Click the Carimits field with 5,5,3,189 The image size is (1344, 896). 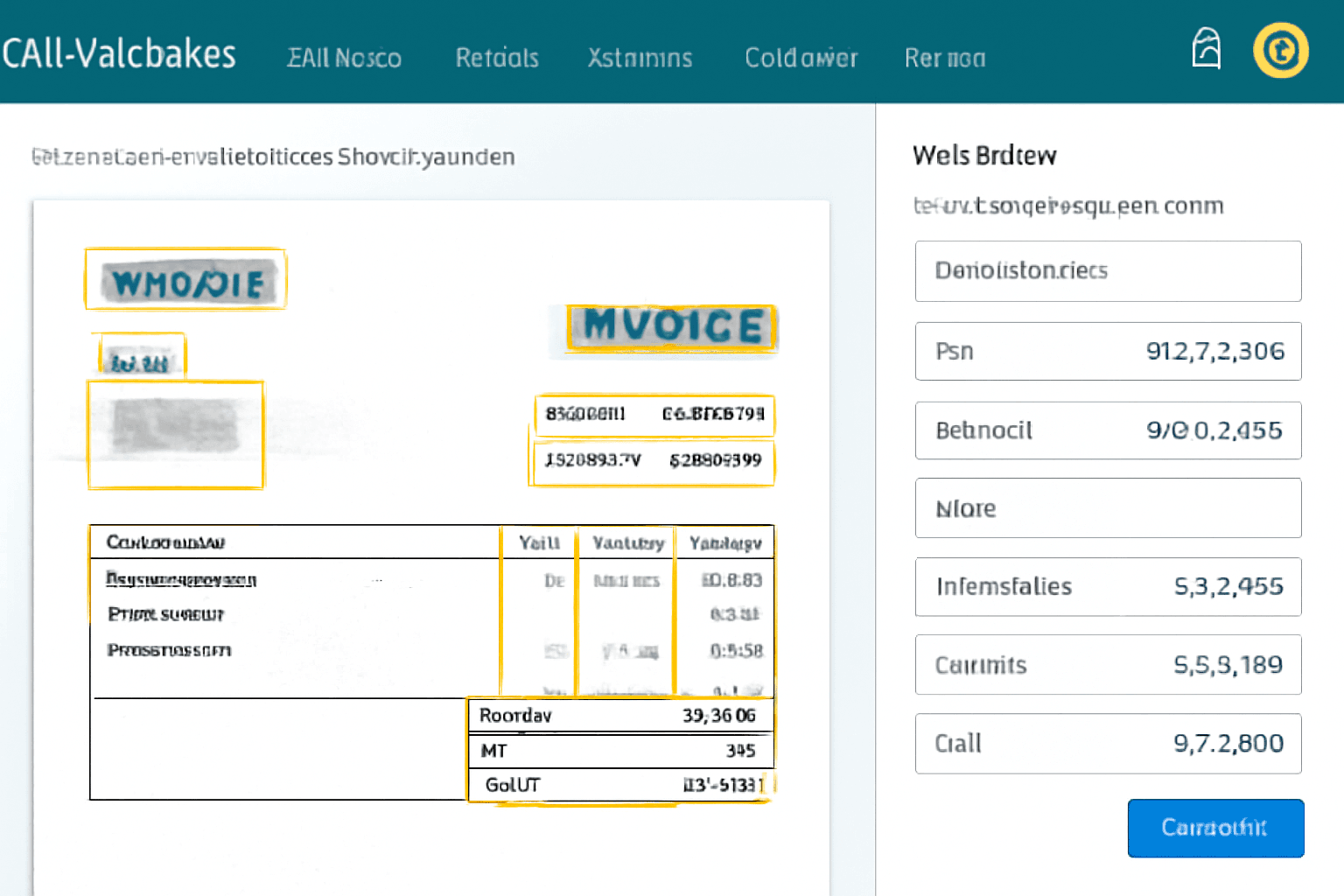coord(1108,665)
